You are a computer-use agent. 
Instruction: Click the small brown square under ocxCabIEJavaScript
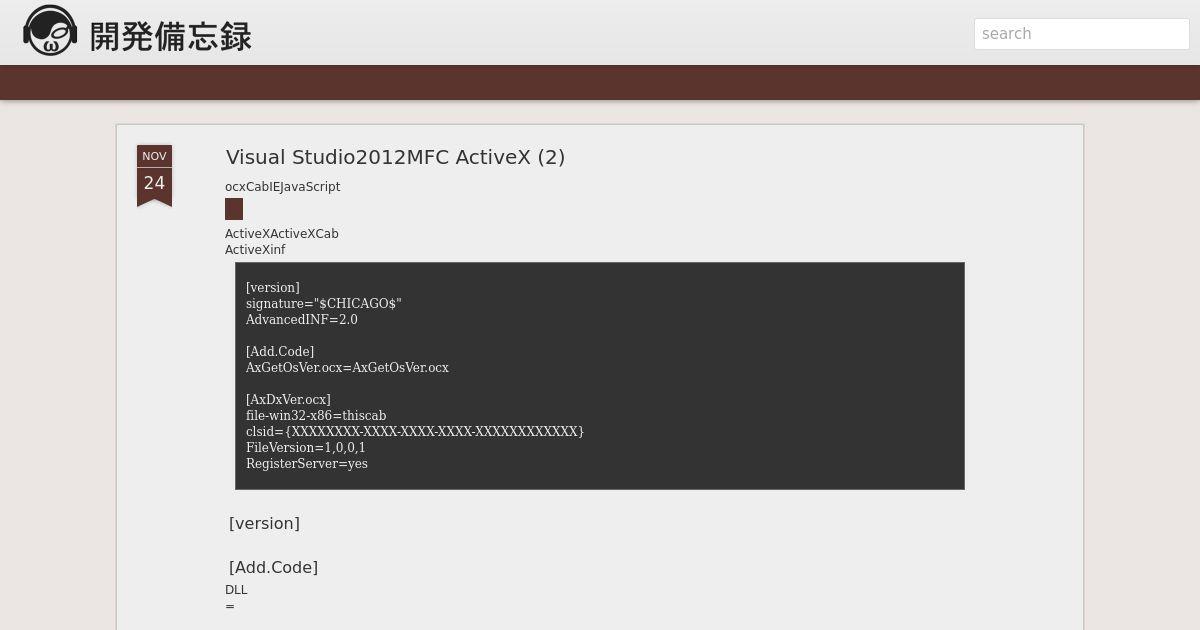(x=234, y=209)
